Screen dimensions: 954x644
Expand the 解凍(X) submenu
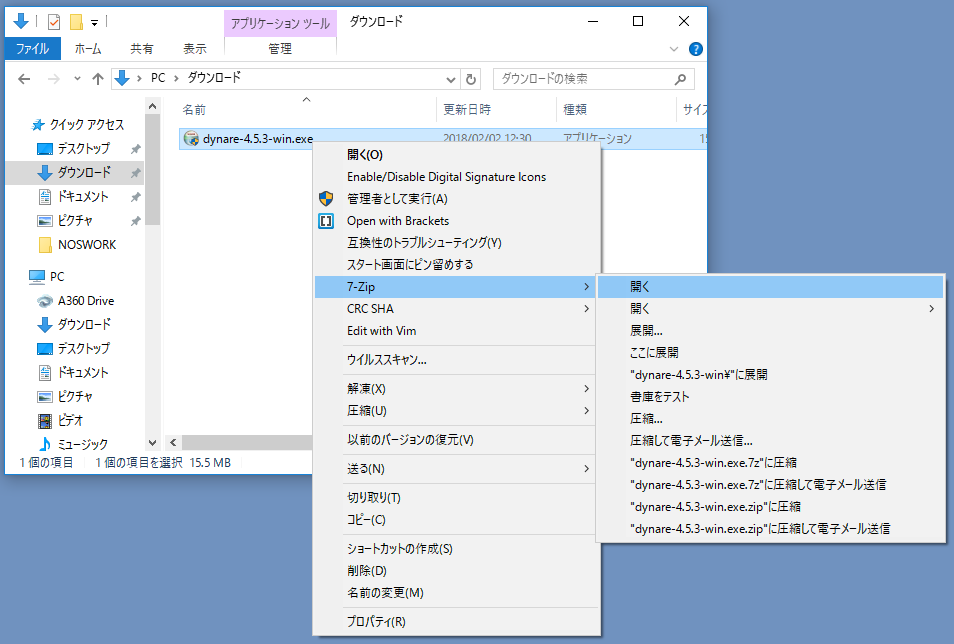click(457, 389)
